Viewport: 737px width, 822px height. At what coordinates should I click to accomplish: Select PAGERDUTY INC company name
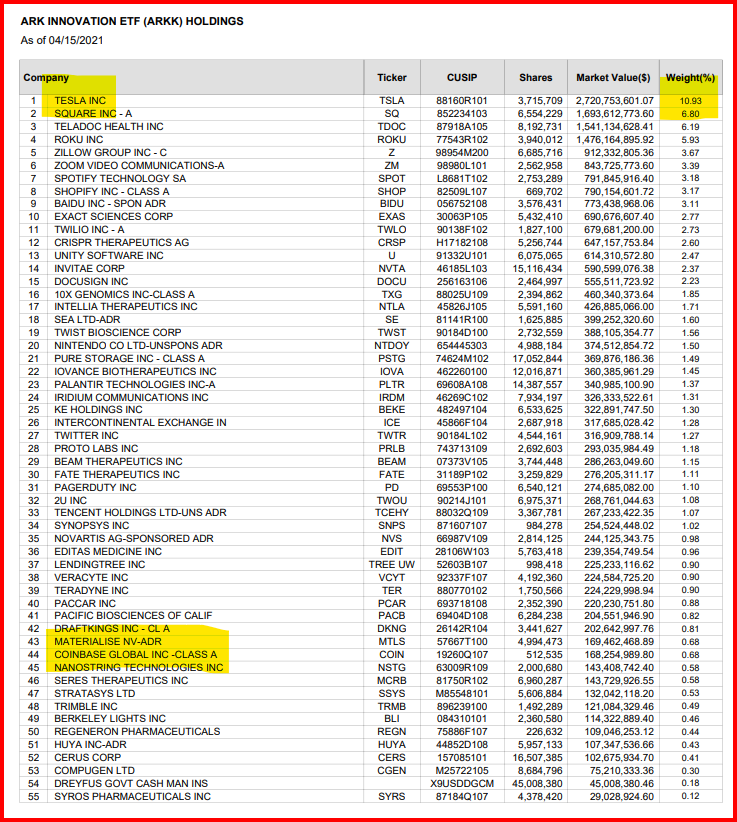pos(95,488)
